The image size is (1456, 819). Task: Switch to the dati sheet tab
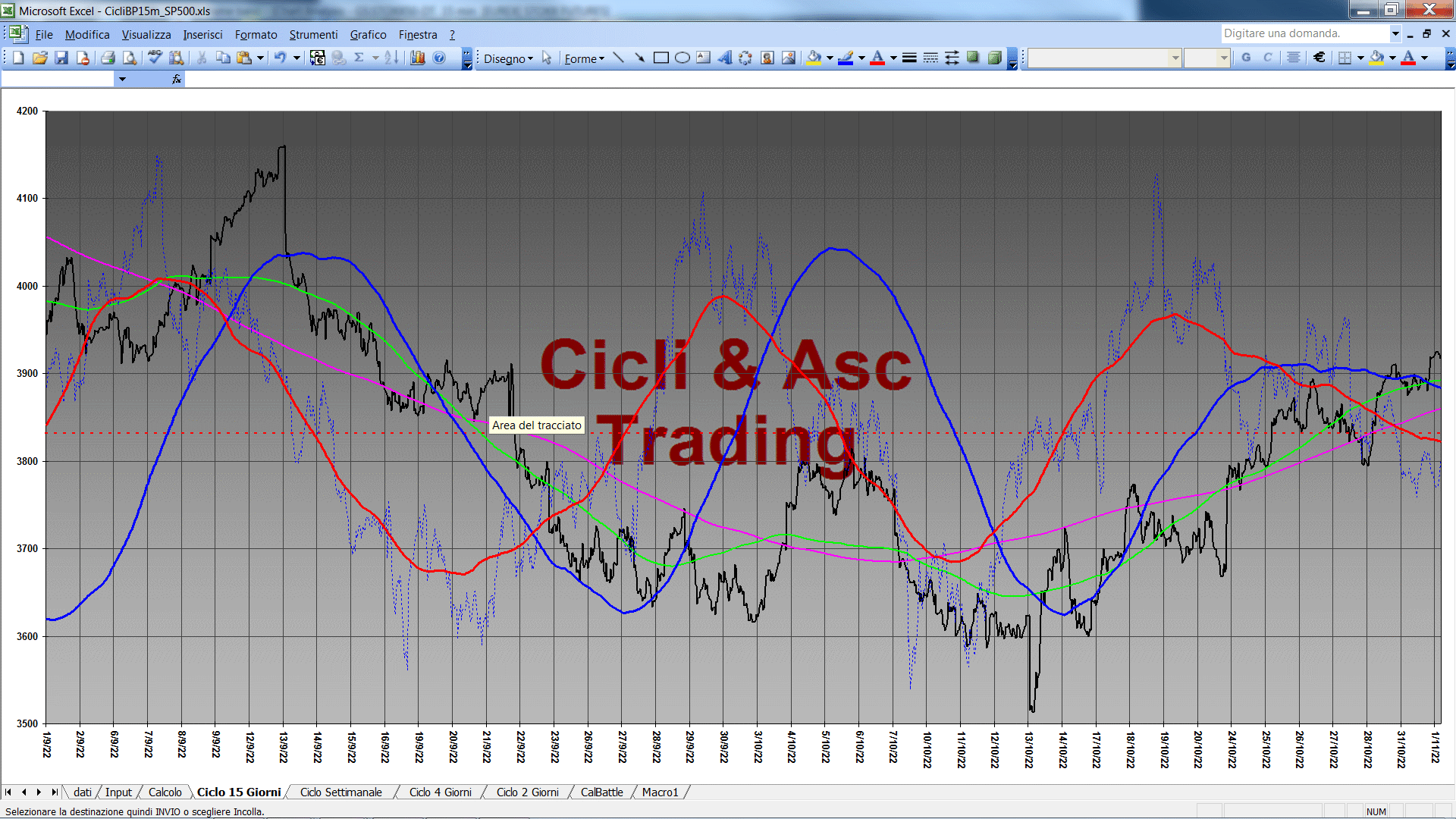click(83, 792)
